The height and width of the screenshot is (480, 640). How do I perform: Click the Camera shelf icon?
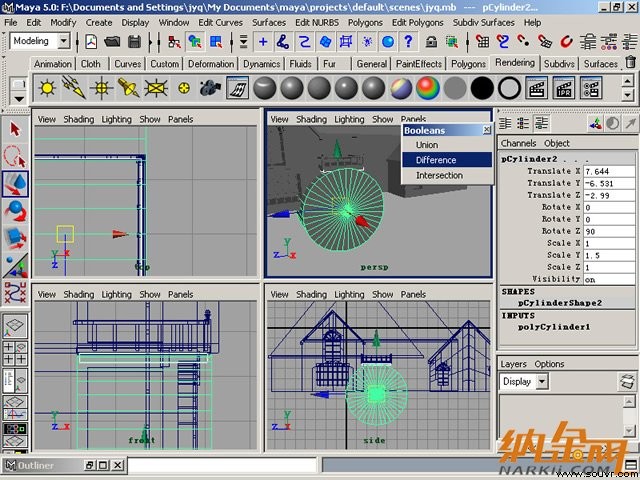tap(210, 88)
